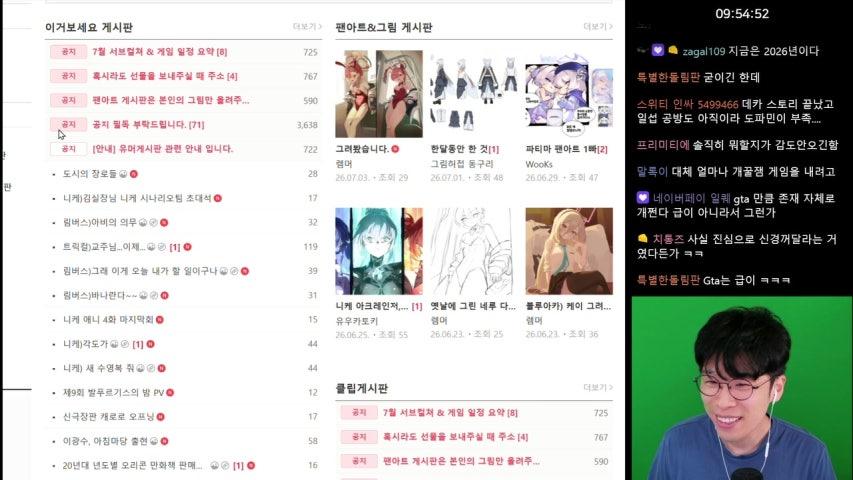
Task: Open post 니케) 새 수영복 줘
Action: point(98,368)
